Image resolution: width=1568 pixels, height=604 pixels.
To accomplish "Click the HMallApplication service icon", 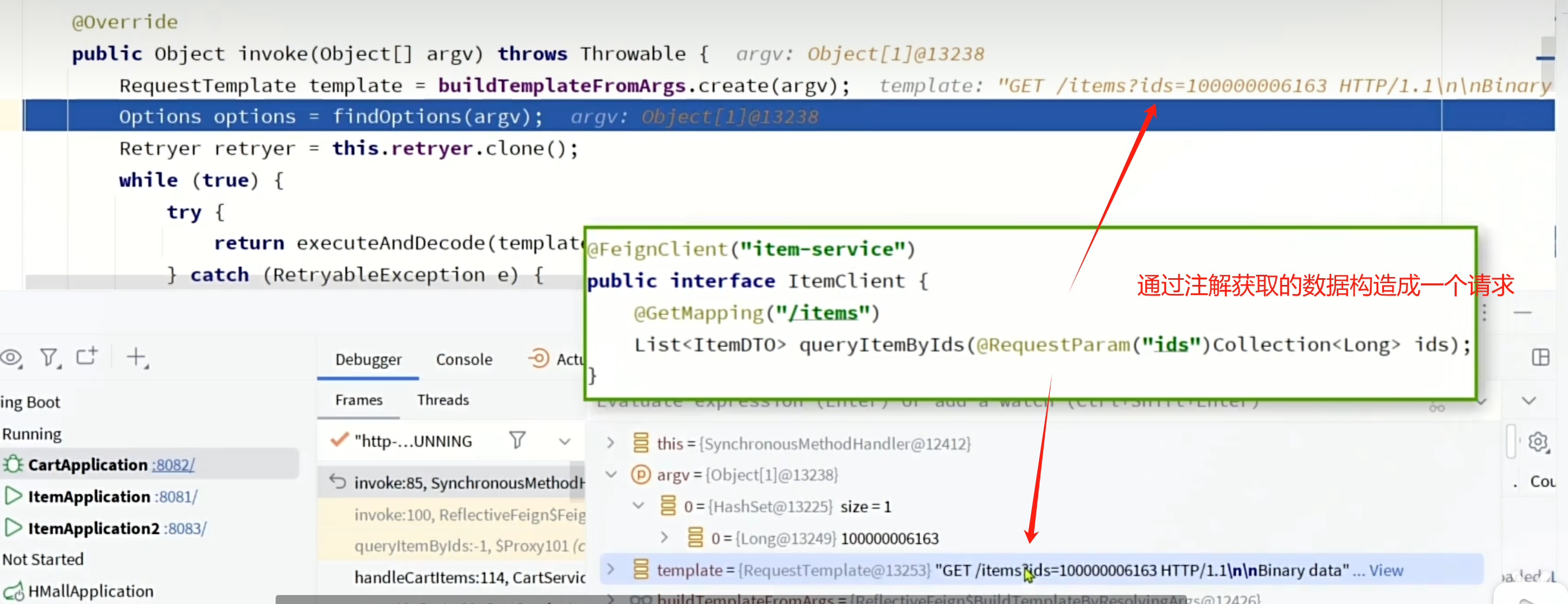I will click(x=13, y=591).
